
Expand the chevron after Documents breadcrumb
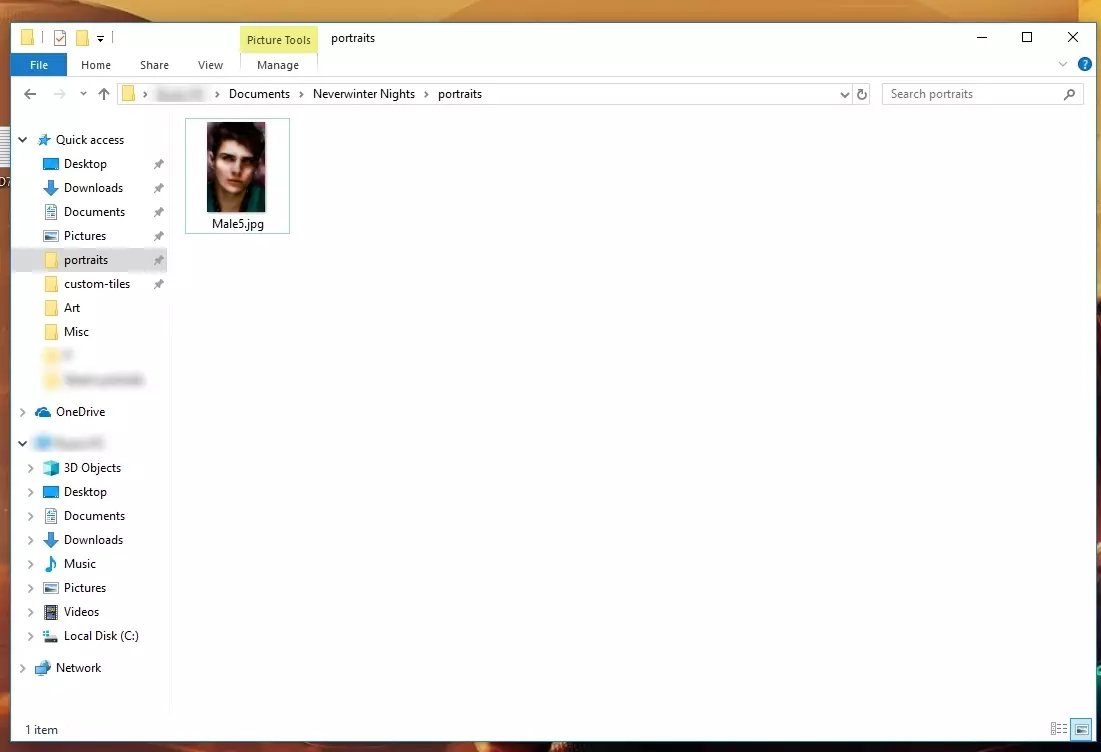[x=301, y=94]
